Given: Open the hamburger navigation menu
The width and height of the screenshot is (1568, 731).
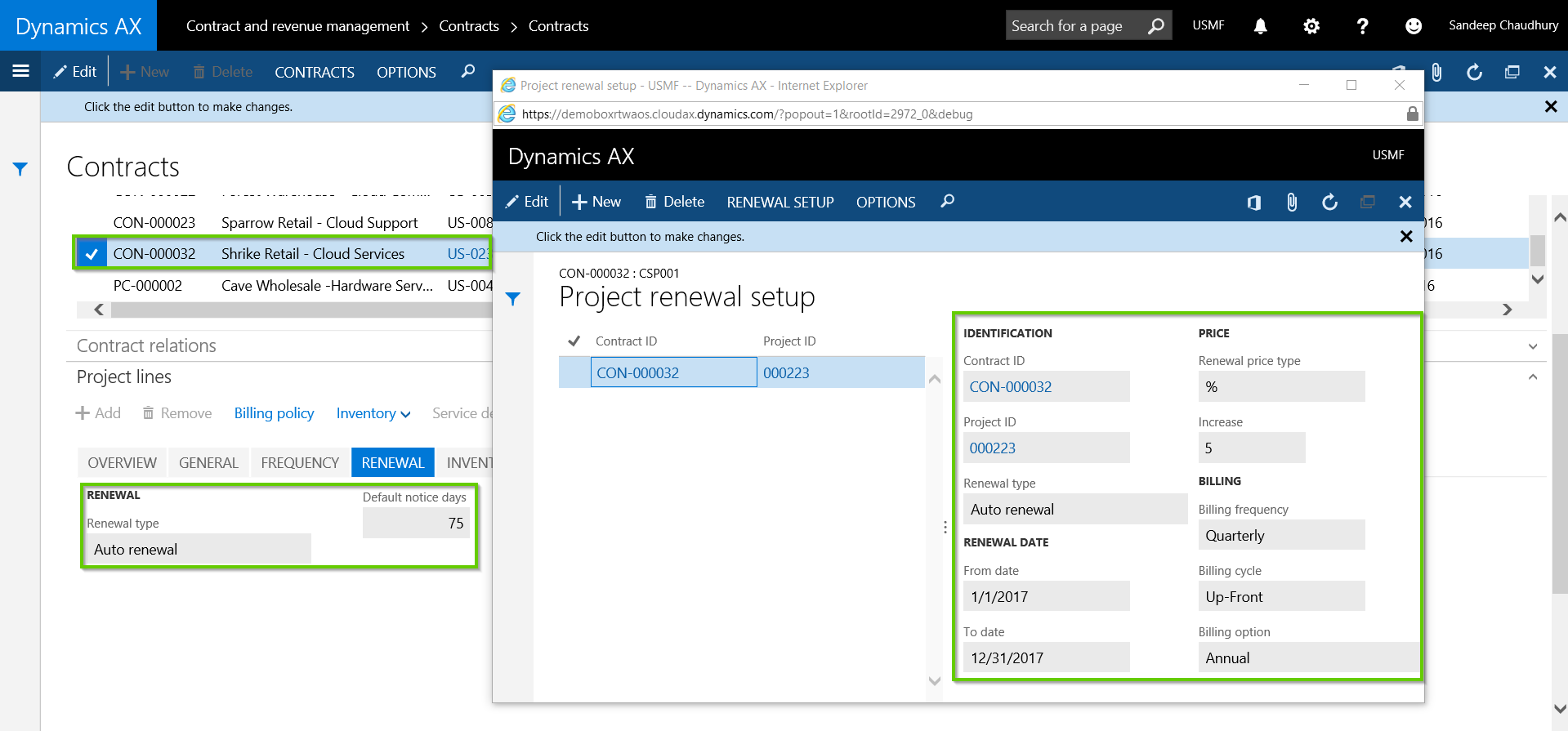Looking at the screenshot, I should point(21,71).
